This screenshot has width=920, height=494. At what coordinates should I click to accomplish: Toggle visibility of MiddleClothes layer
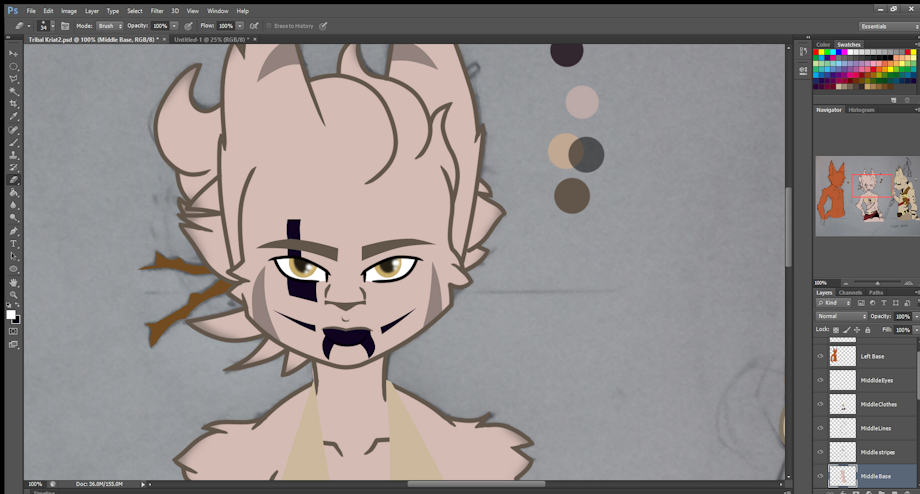820,404
